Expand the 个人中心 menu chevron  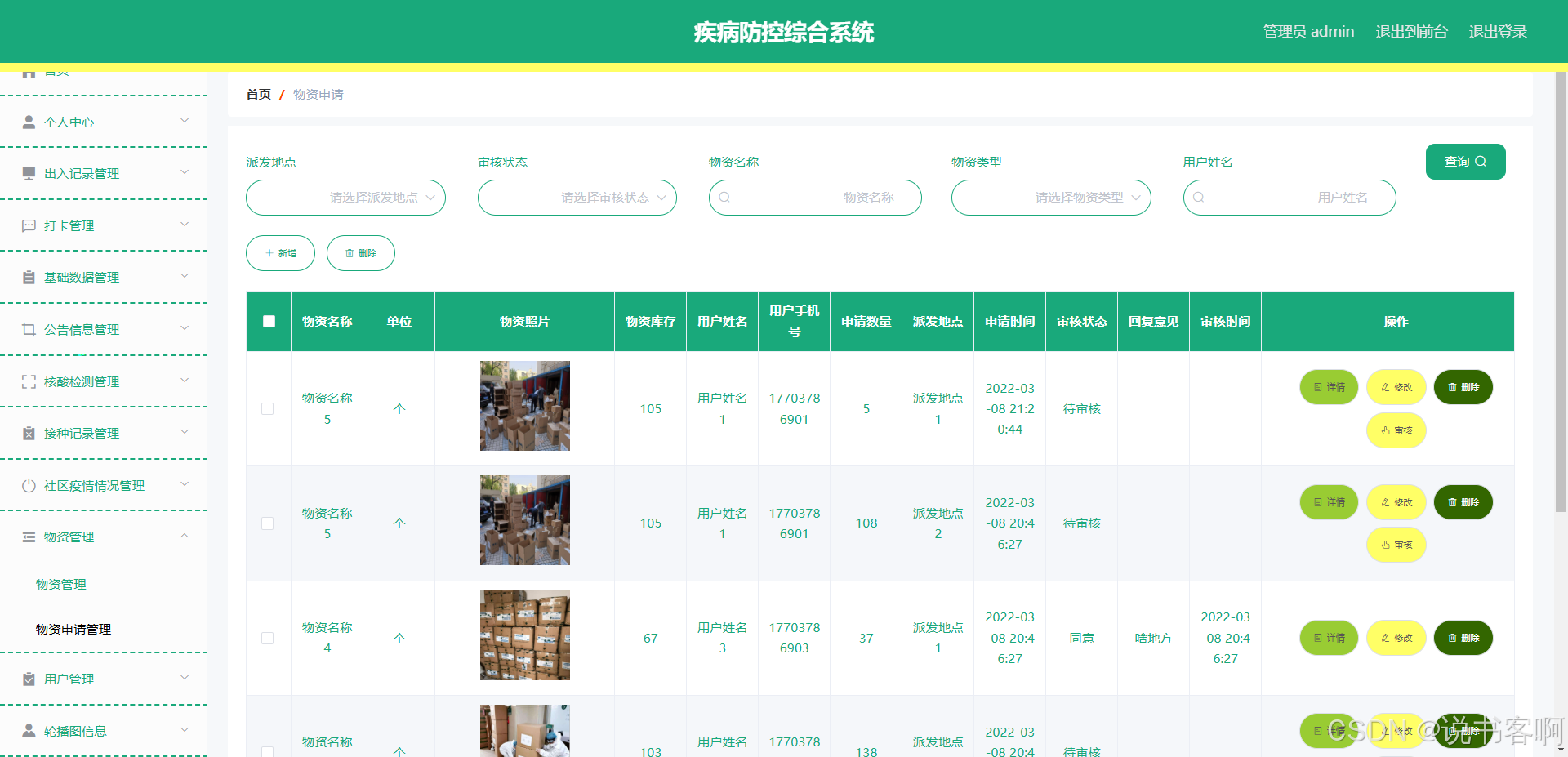click(185, 121)
